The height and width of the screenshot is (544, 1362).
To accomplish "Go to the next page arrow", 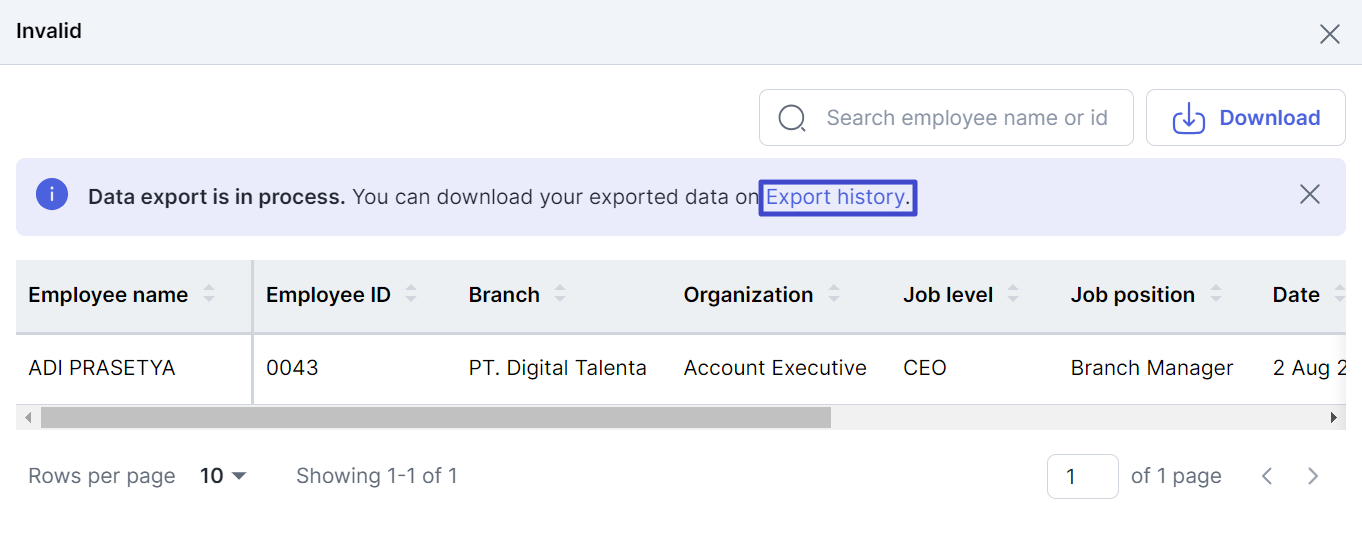I will click(1314, 476).
